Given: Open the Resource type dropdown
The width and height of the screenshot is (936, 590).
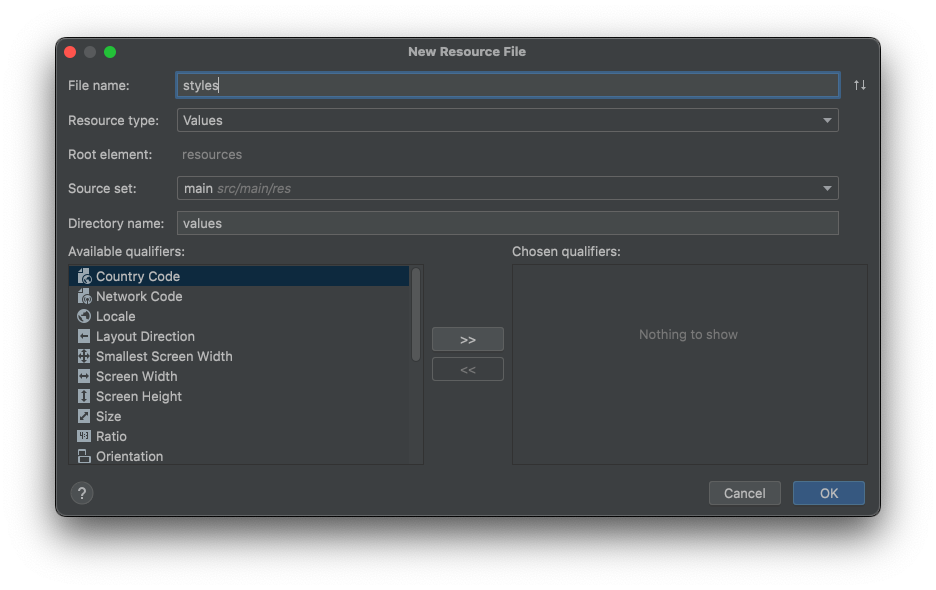Looking at the screenshot, I should coord(508,121).
